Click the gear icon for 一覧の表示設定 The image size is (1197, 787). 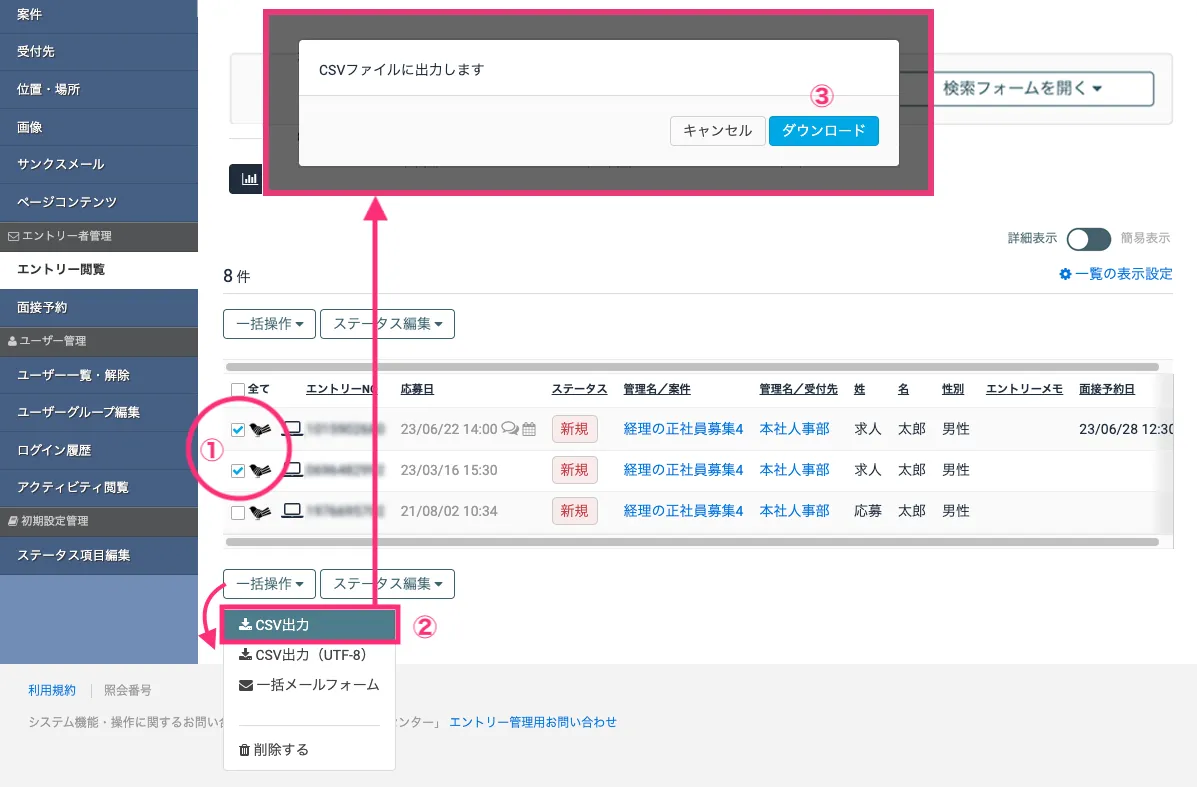coord(1065,274)
